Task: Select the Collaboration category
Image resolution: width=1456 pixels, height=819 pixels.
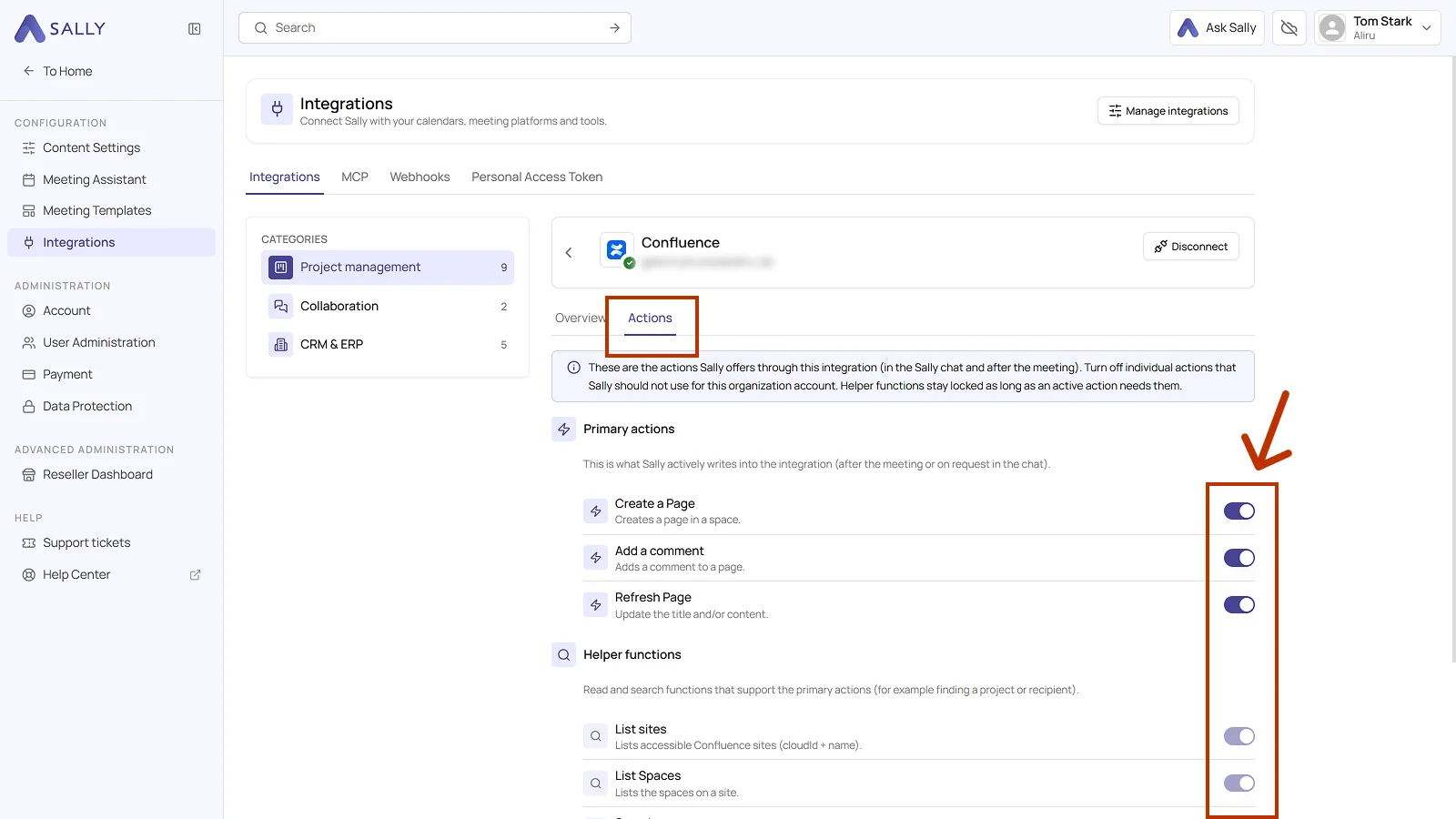Action: coord(388,307)
